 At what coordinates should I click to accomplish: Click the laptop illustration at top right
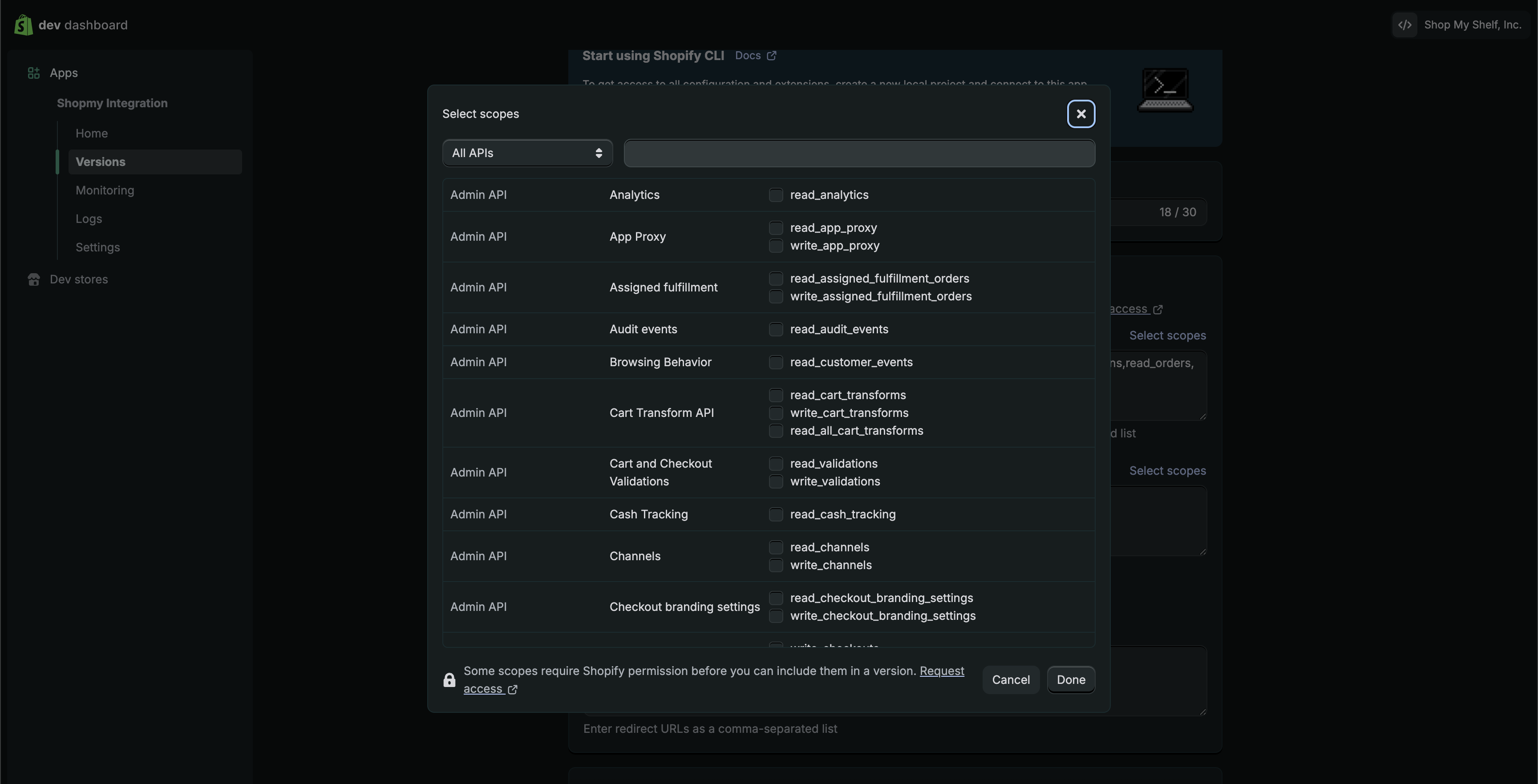[1165, 89]
